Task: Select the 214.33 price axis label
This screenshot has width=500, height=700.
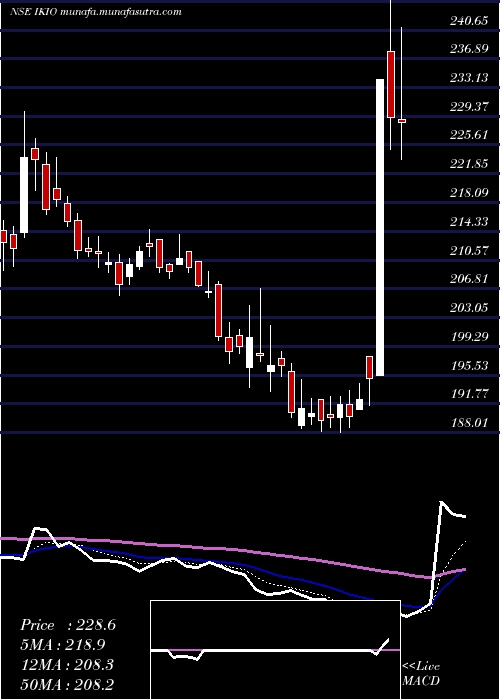Action: tap(468, 222)
